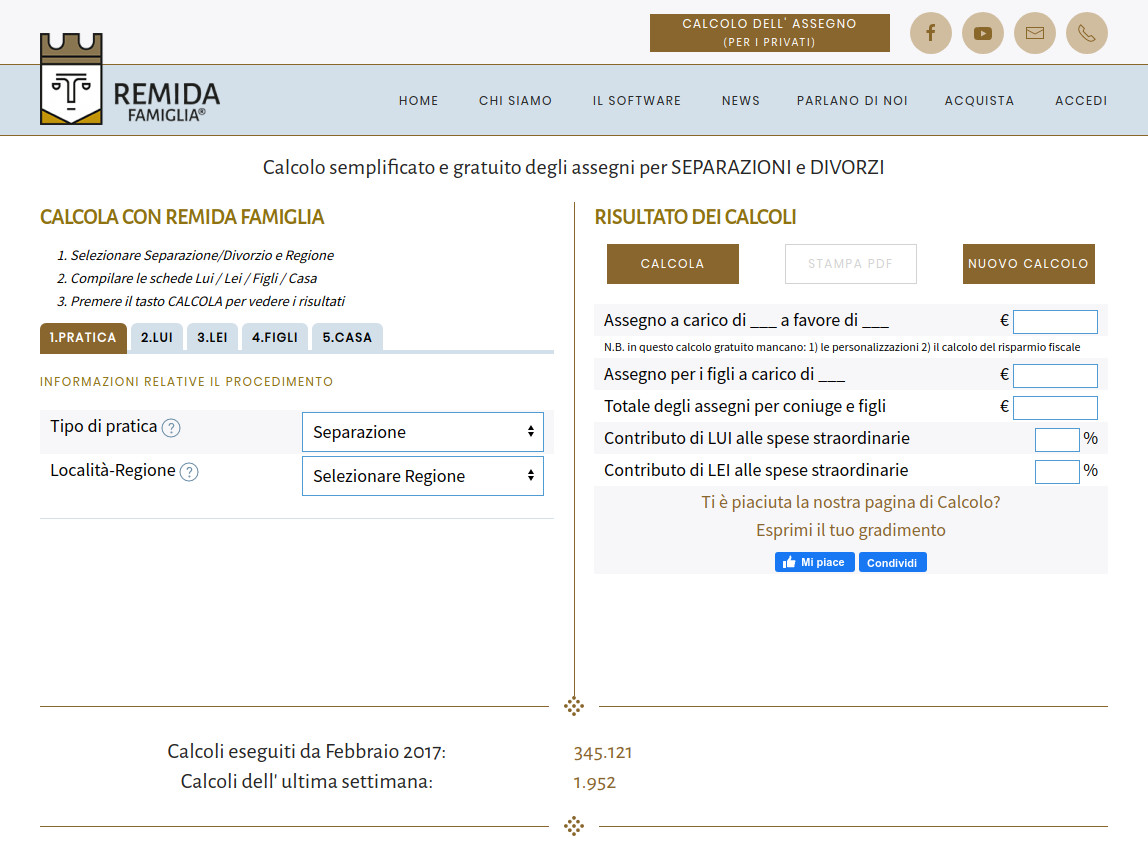Screen dimensions: 1148x849
Task: Click the phone contact icon
Action: pos(1086,33)
